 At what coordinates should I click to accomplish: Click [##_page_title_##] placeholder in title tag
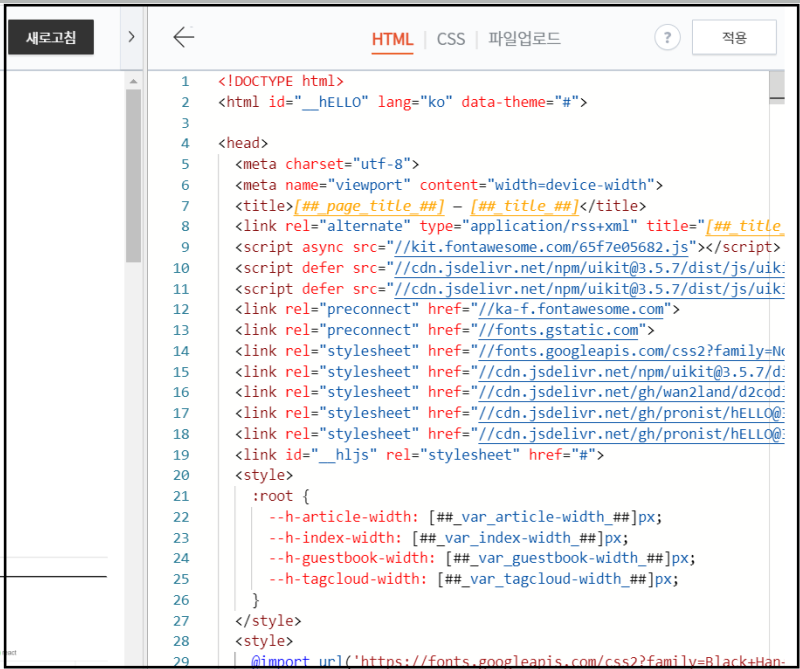click(369, 206)
